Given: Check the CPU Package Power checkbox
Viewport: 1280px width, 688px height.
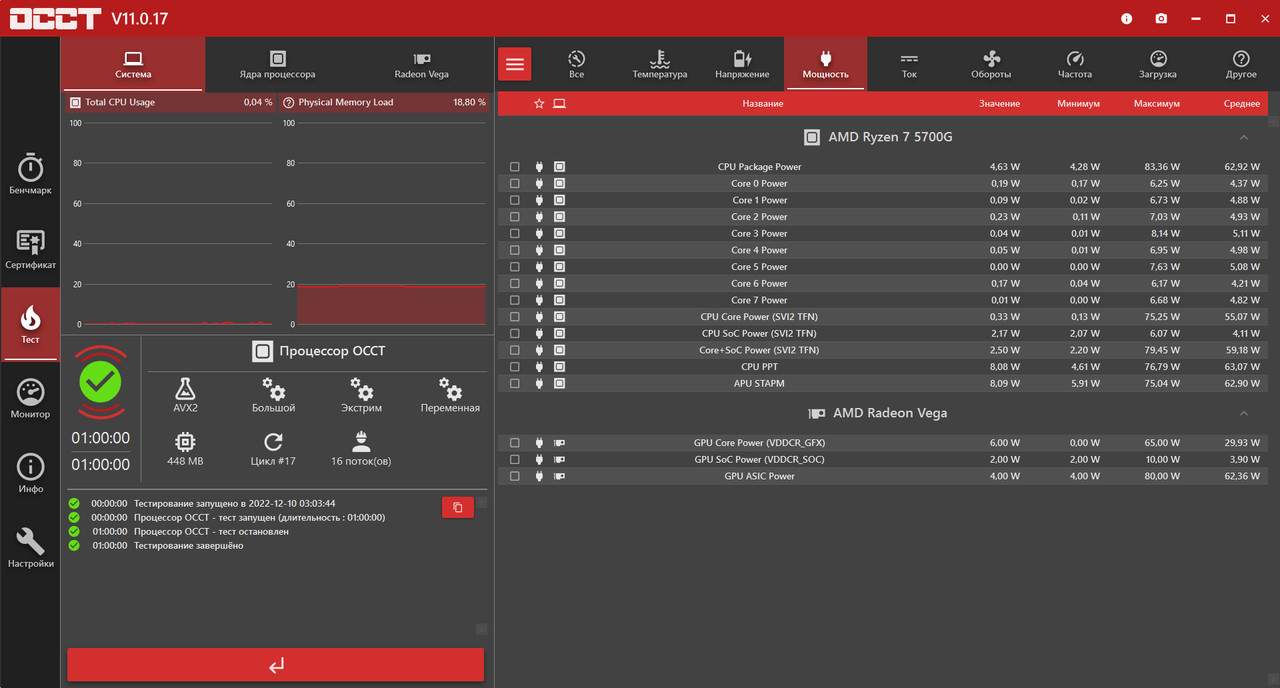Looking at the screenshot, I should (x=515, y=167).
